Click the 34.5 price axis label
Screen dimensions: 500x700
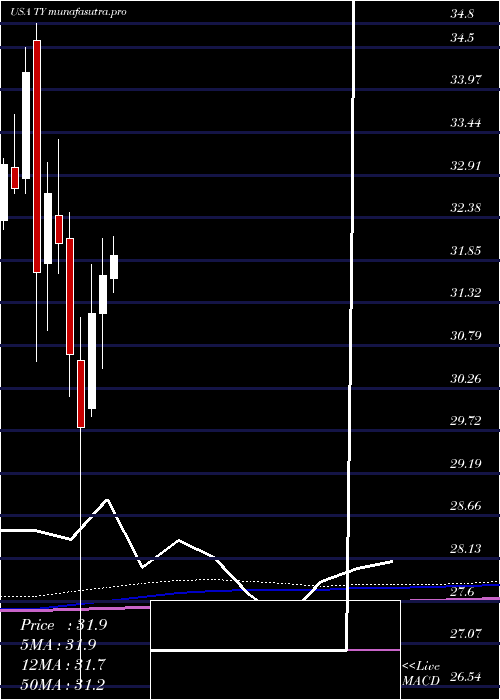[462, 38]
